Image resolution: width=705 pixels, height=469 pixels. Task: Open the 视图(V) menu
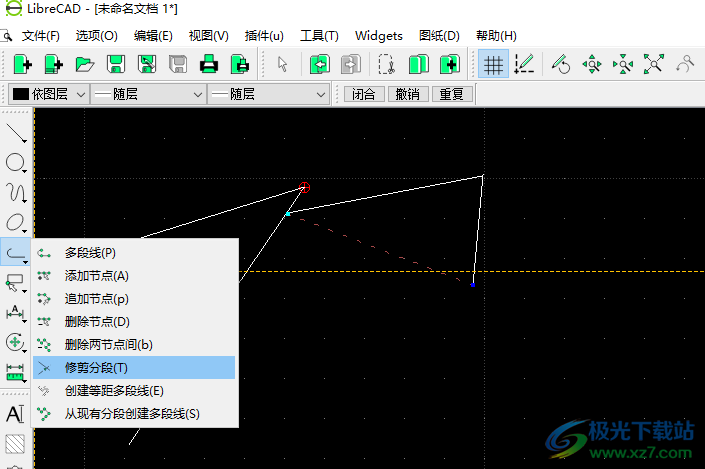coord(209,36)
